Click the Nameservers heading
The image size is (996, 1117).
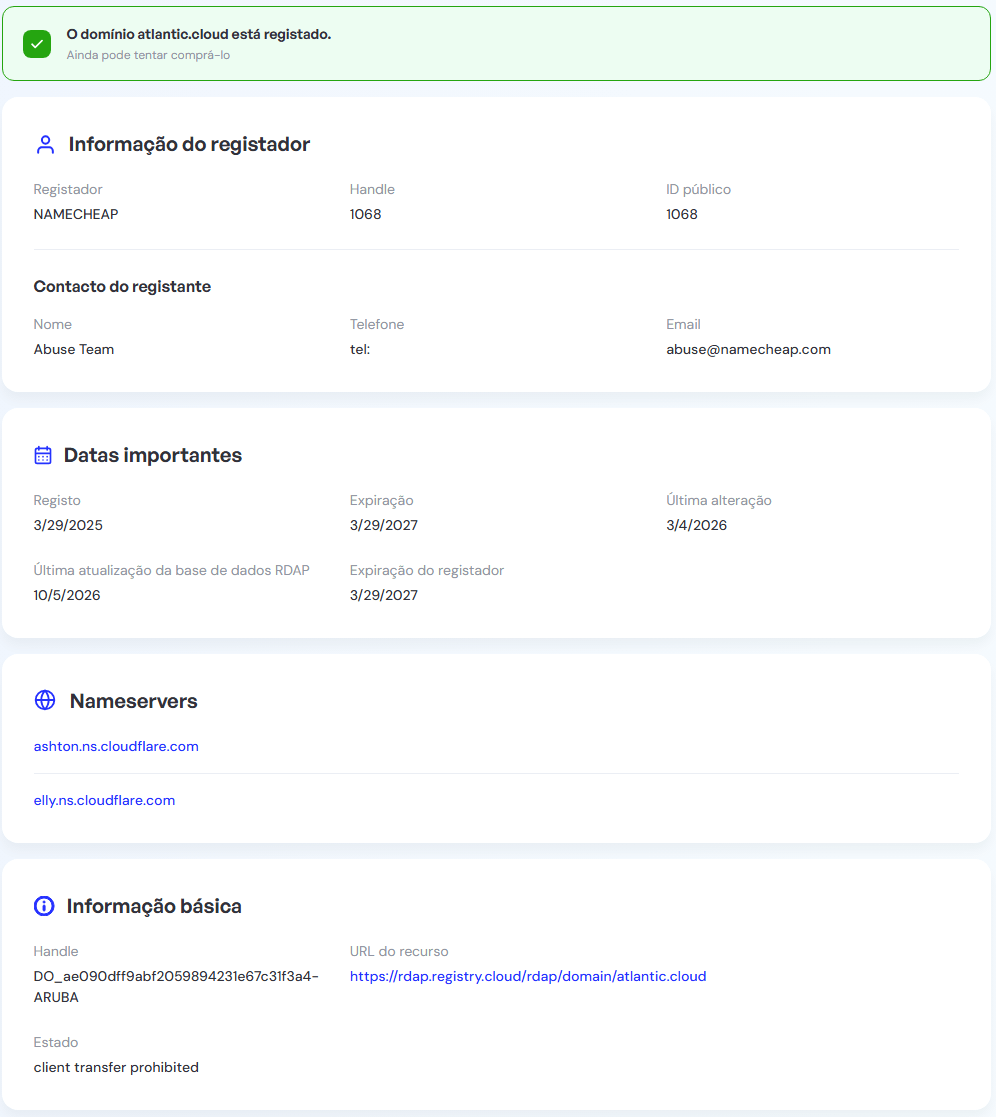pyautogui.click(x=134, y=701)
